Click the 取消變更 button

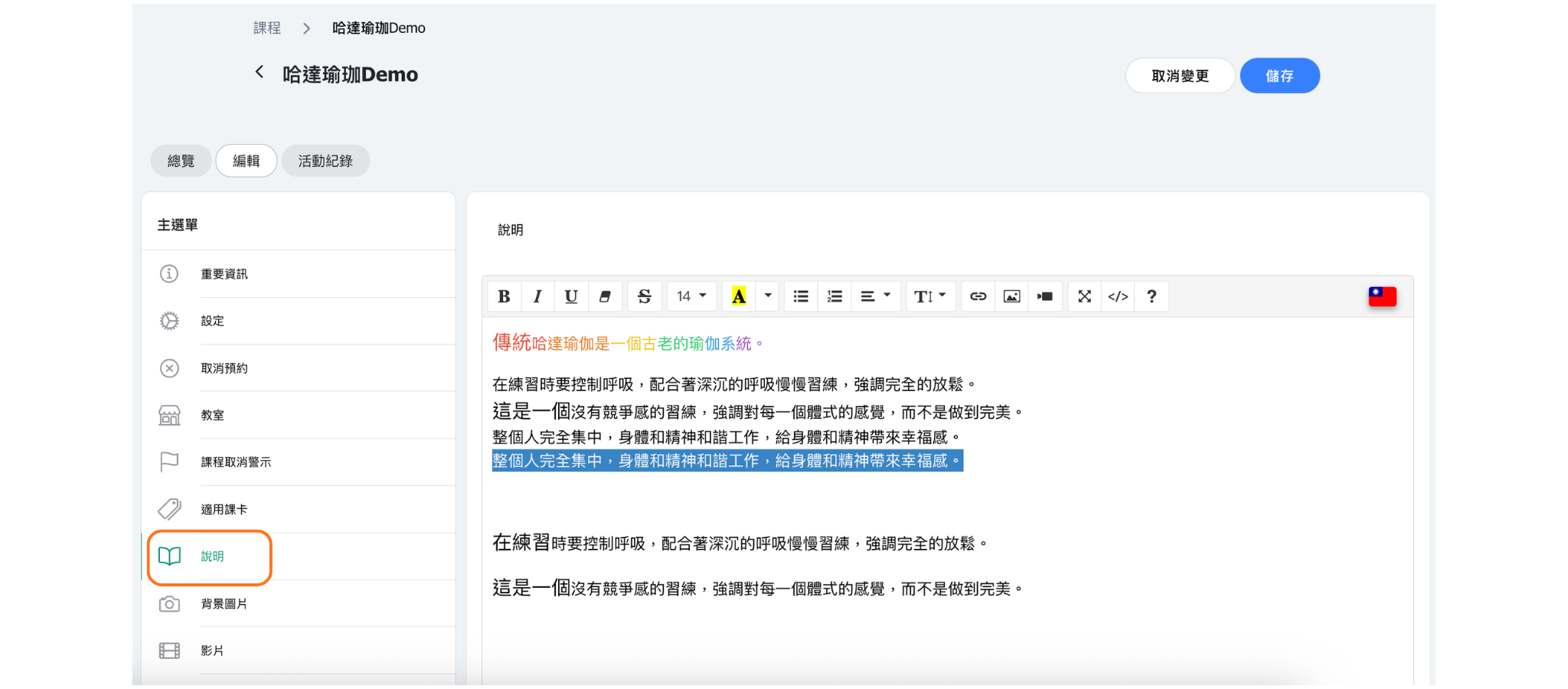point(1180,76)
